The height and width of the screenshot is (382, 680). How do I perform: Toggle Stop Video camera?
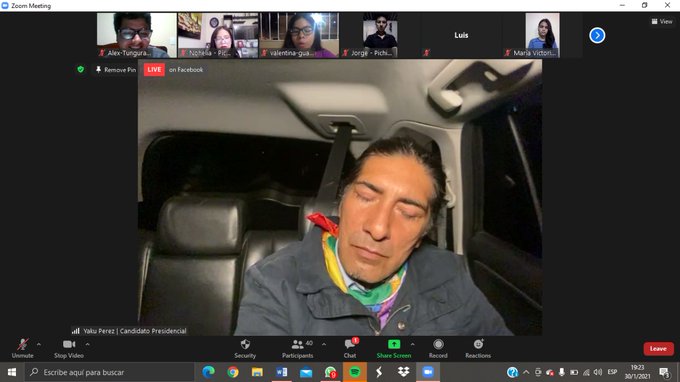click(69, 349)
